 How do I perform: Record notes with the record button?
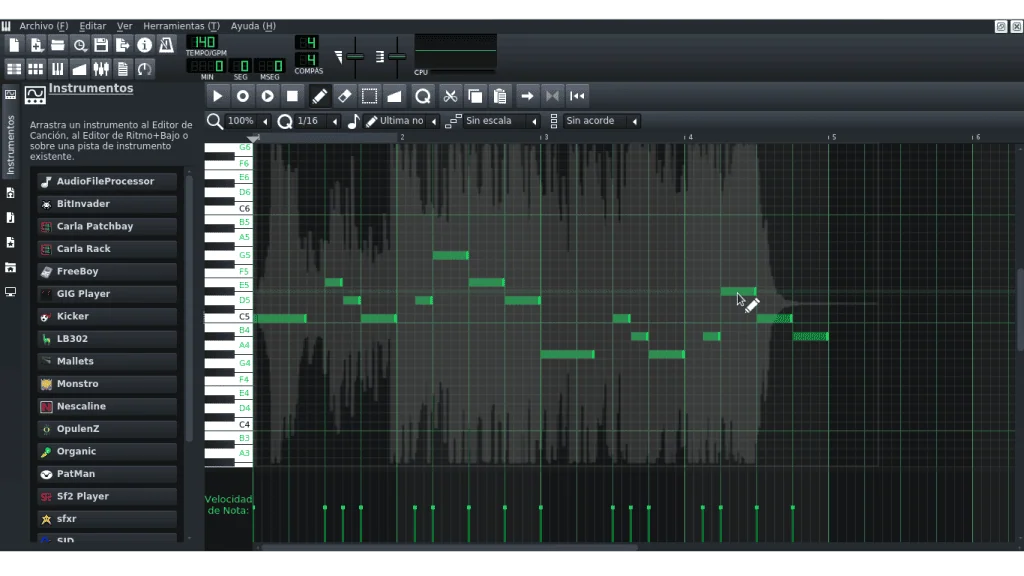242,96
